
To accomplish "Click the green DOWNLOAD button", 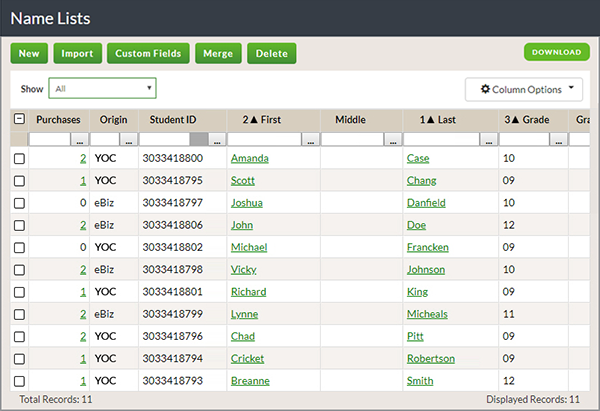I will pyautogui.click(x=556, y=52).
